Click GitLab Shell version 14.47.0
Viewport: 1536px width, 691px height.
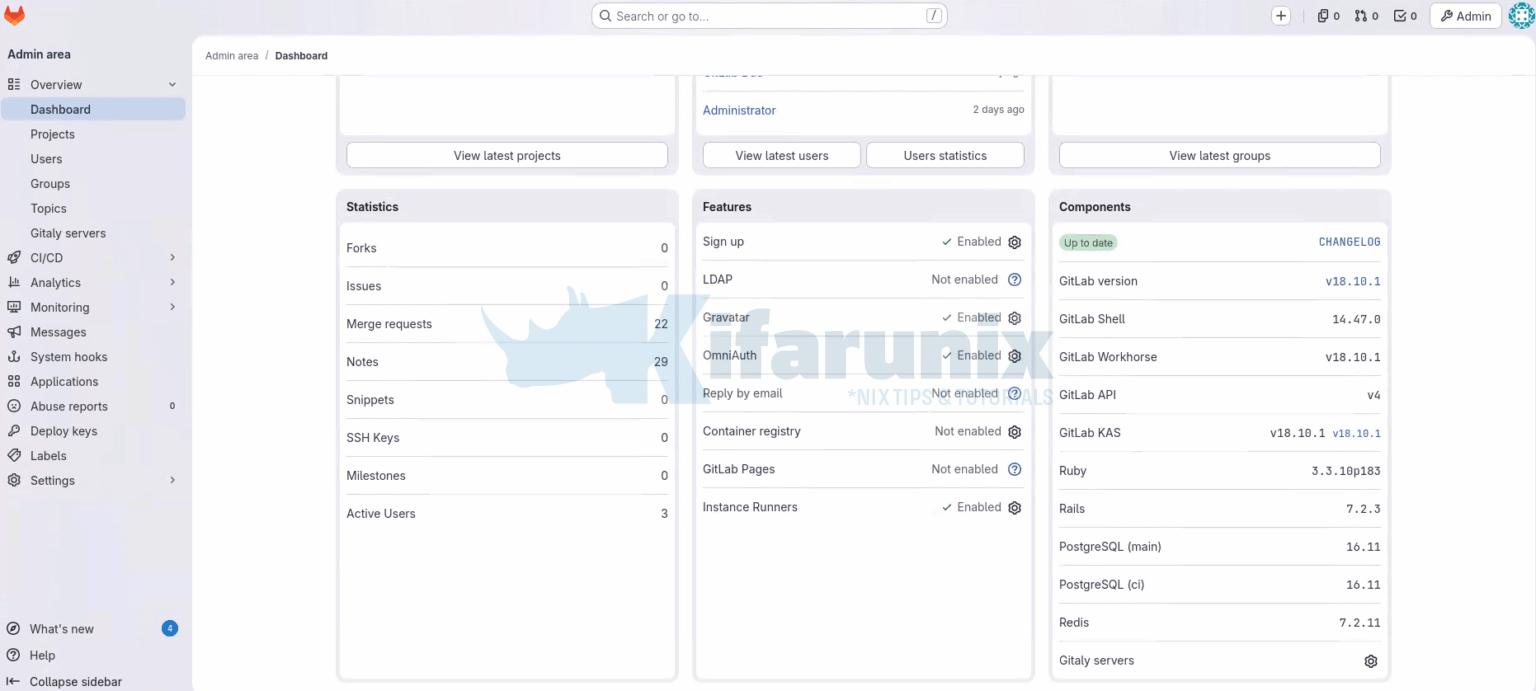1356,319
